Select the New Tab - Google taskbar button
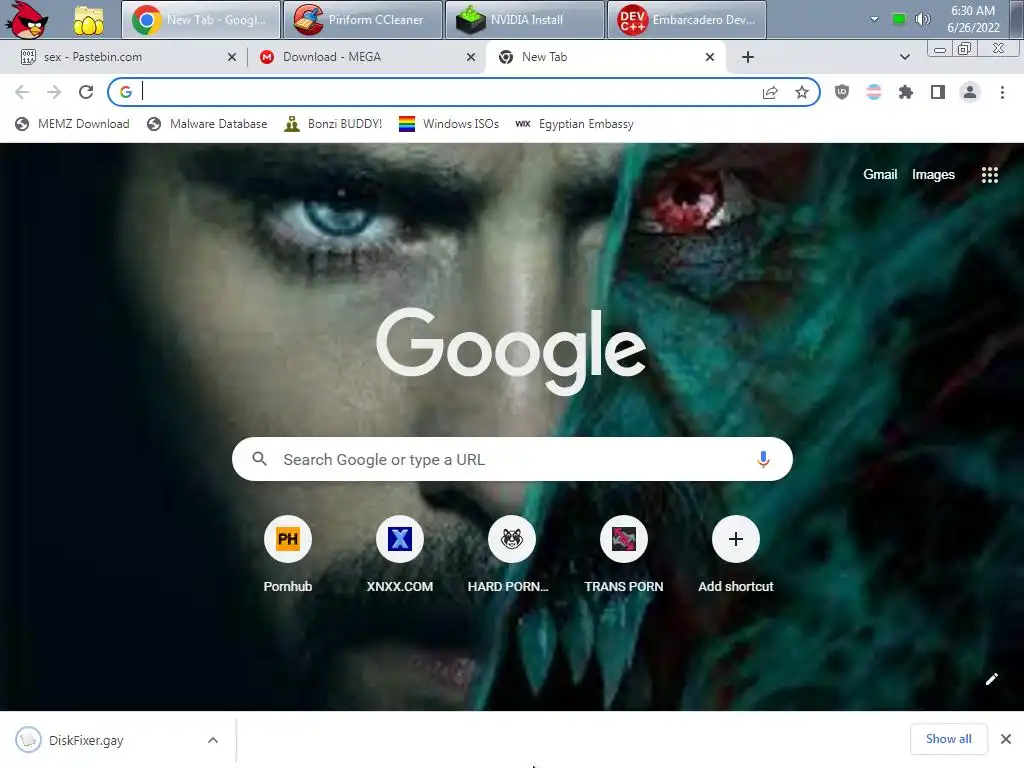 point(200,20)
